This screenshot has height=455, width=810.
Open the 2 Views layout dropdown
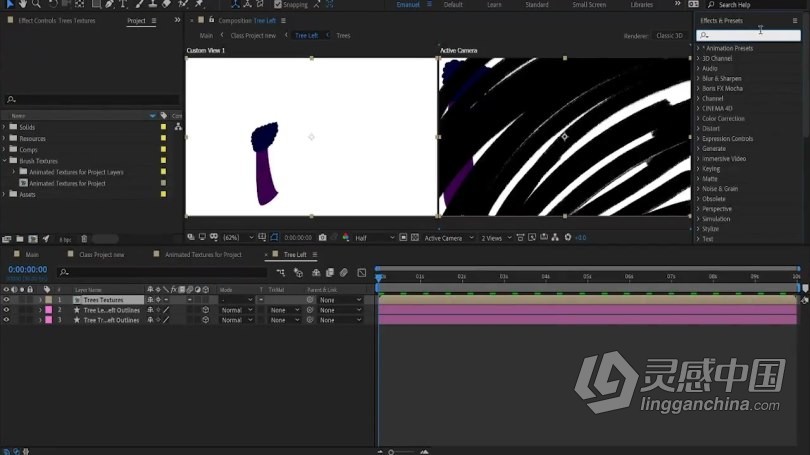496,238
